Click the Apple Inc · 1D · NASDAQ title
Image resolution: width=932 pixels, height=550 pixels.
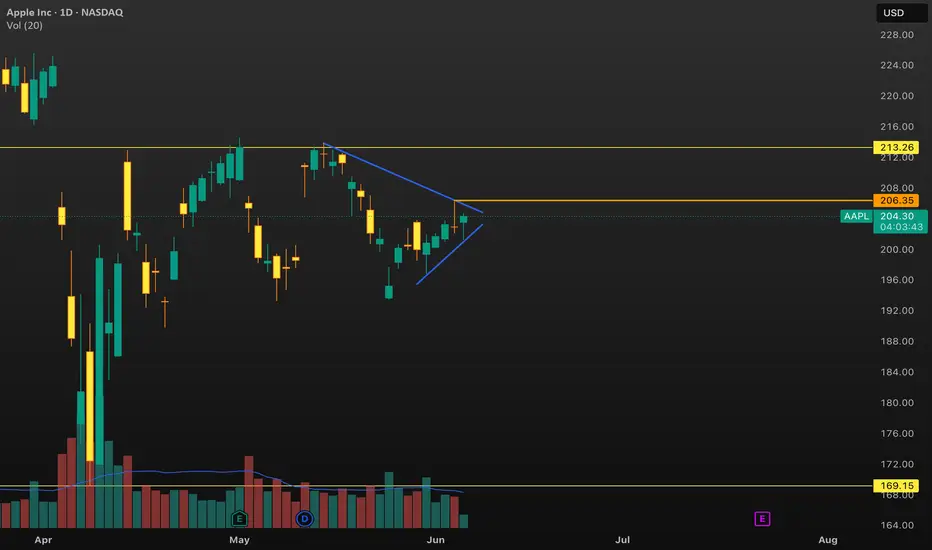pos(65,12)
